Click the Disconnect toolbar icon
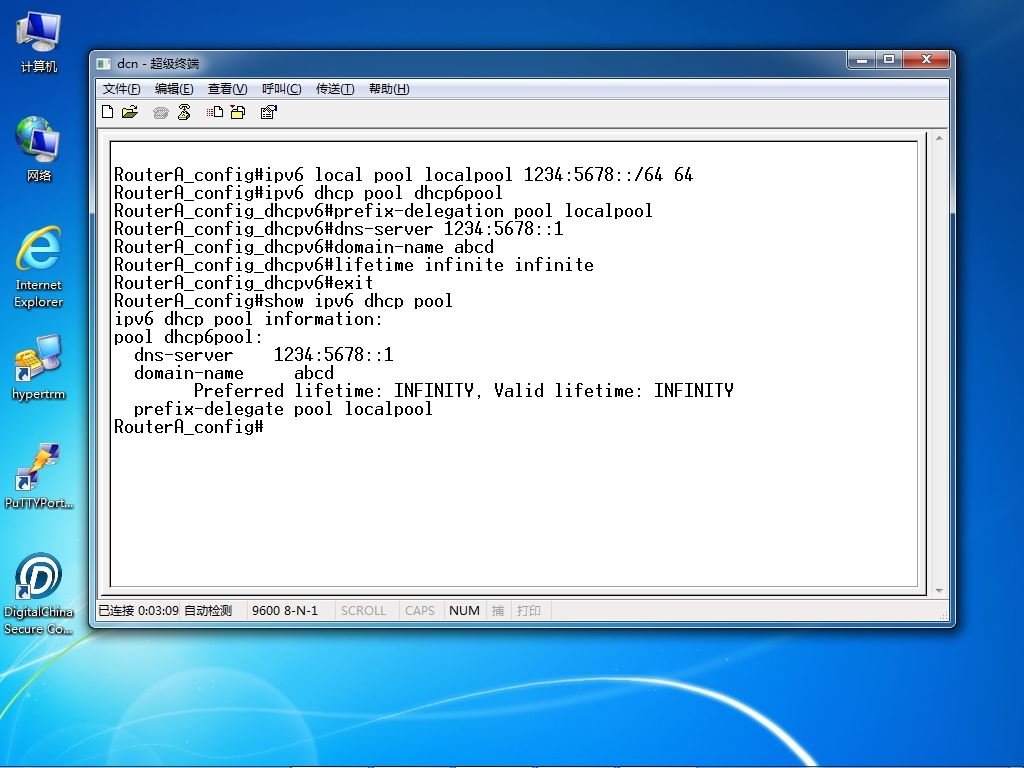1024x768 pixels. pos(184,112)
